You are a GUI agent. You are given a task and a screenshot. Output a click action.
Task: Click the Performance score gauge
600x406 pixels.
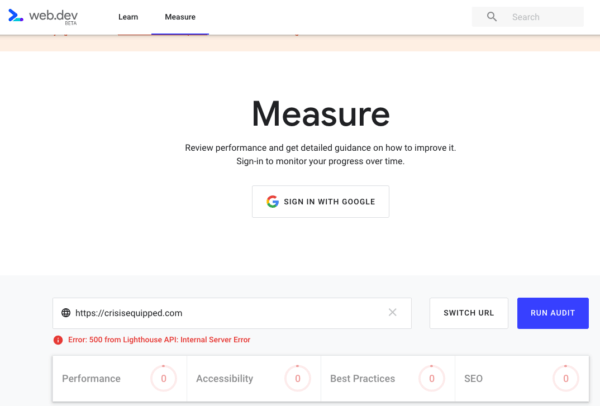coord(163,378)
